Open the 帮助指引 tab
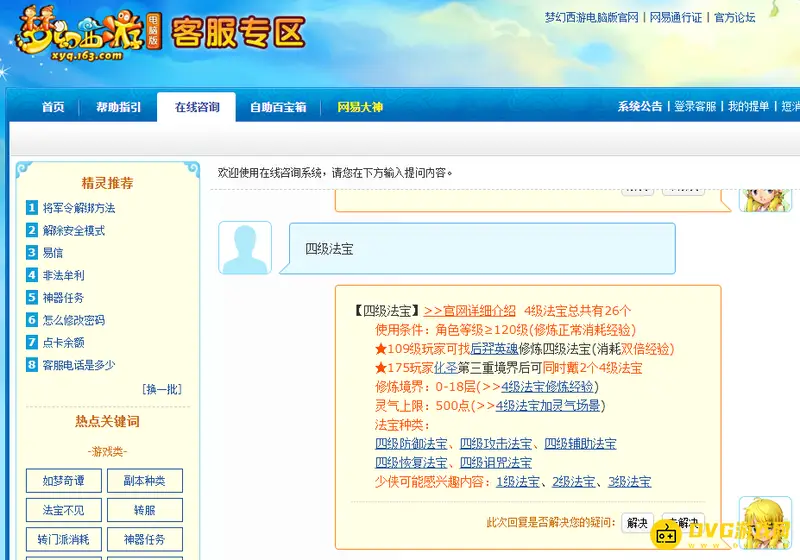 (x=118, y=107)
